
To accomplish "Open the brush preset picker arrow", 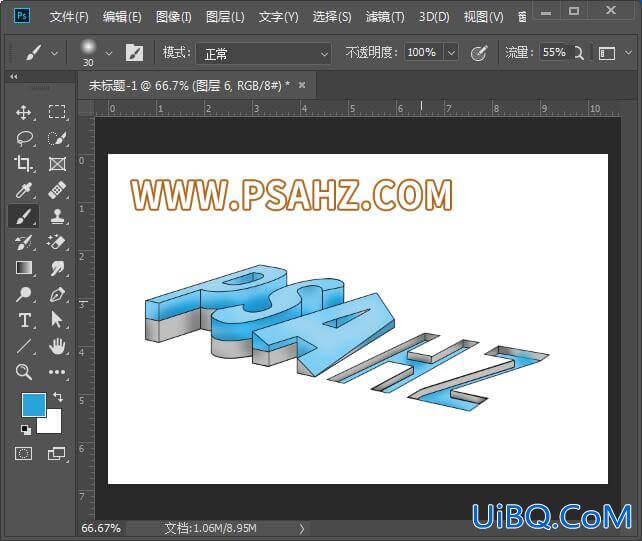I will point(109,53).
